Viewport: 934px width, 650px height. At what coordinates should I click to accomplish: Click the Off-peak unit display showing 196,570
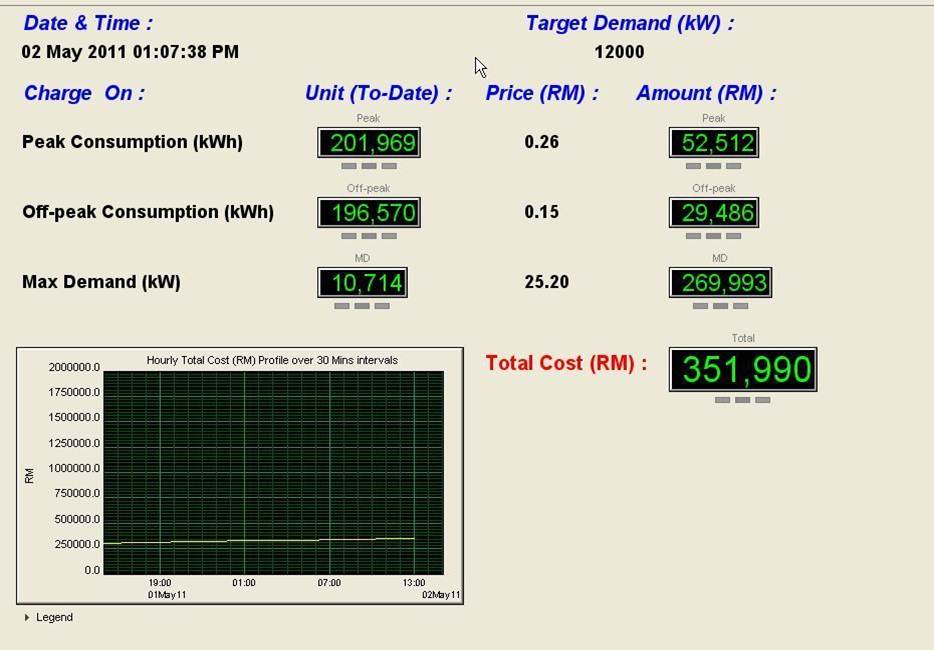(368, 213)
